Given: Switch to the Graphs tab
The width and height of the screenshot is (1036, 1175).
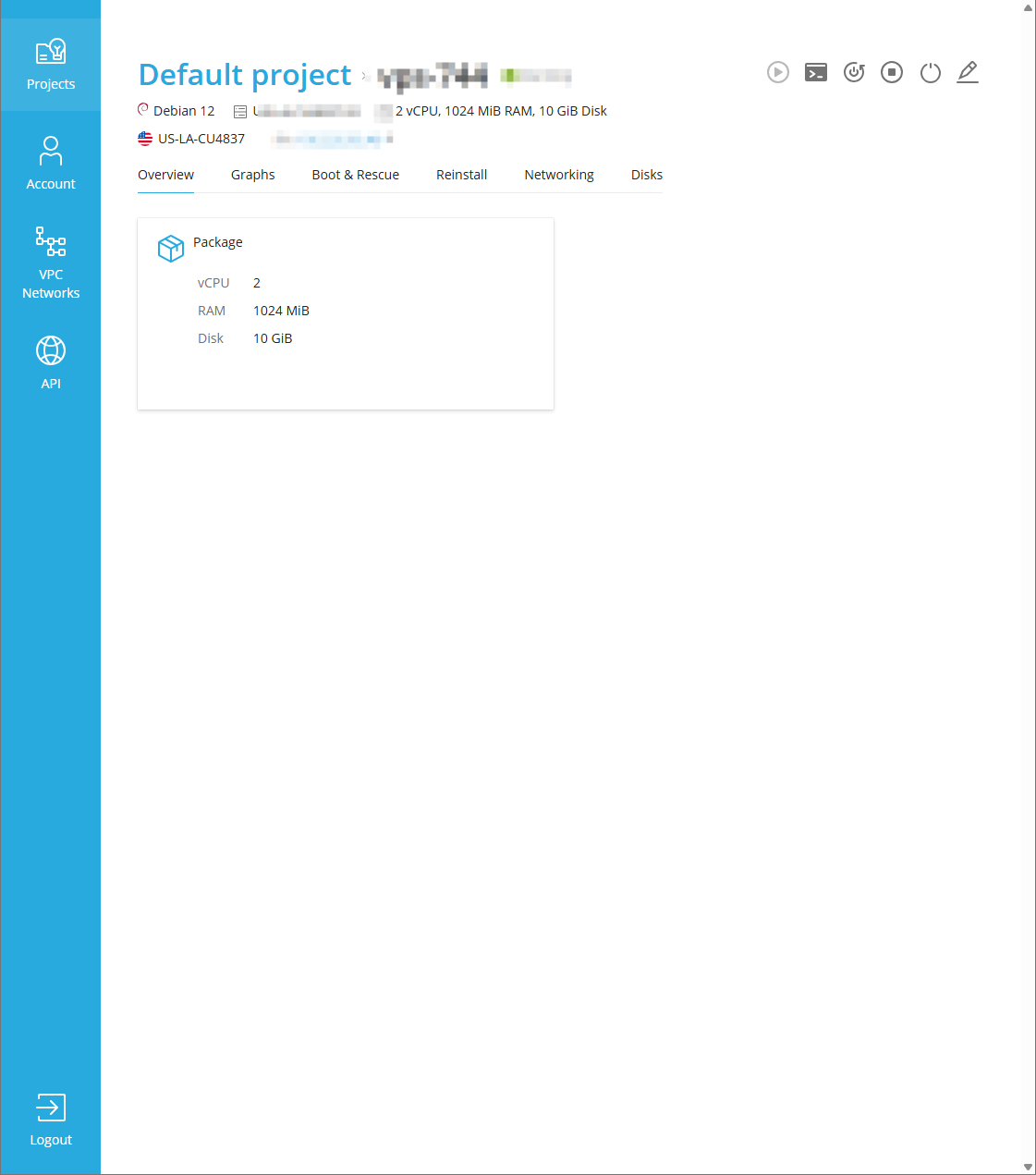Looking at the screenshot, I should (252, 175).
